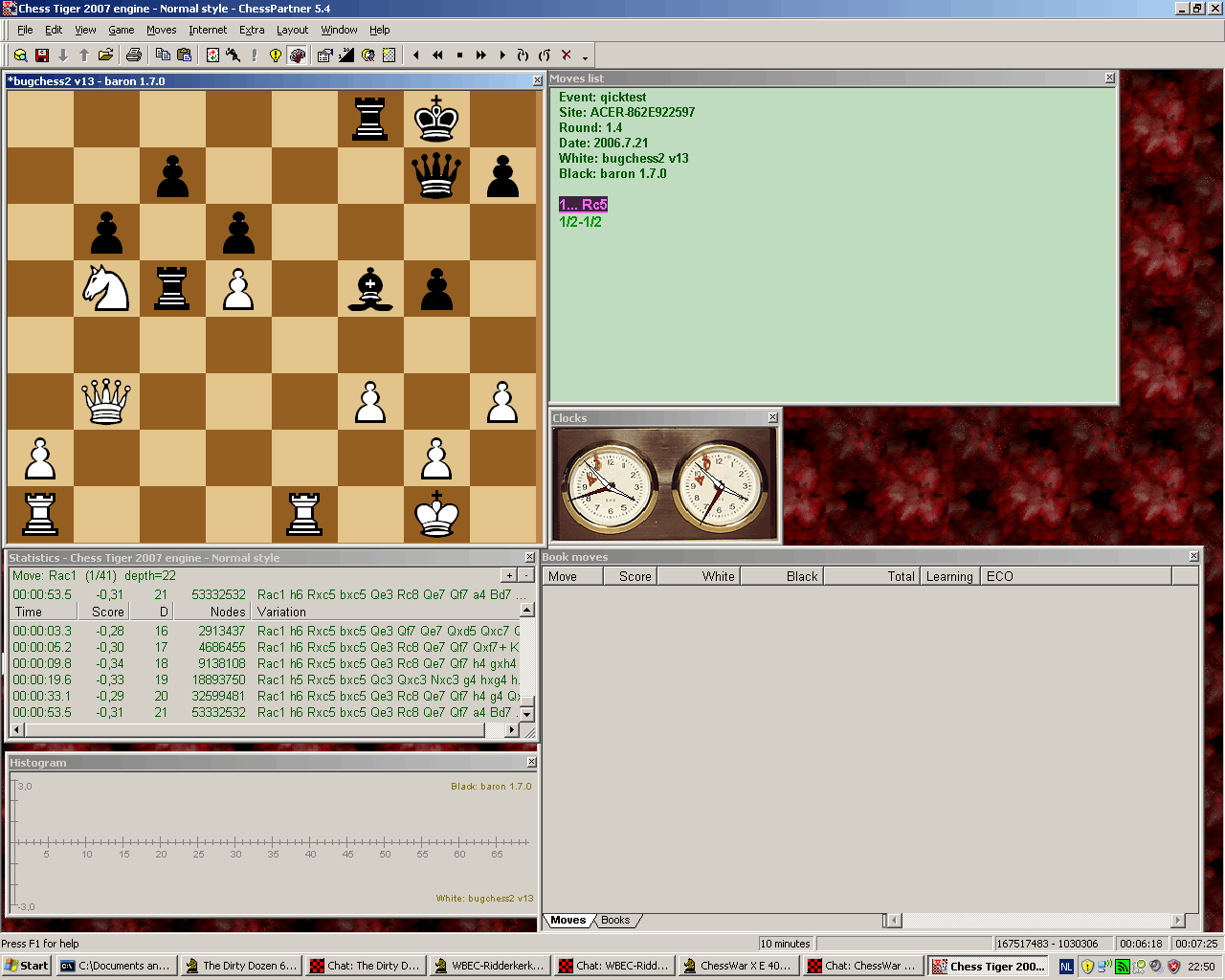Jump to game start with rewind icon
Image resolution: width=1225 pixels, height=980 pixels.
pos(438,56)
